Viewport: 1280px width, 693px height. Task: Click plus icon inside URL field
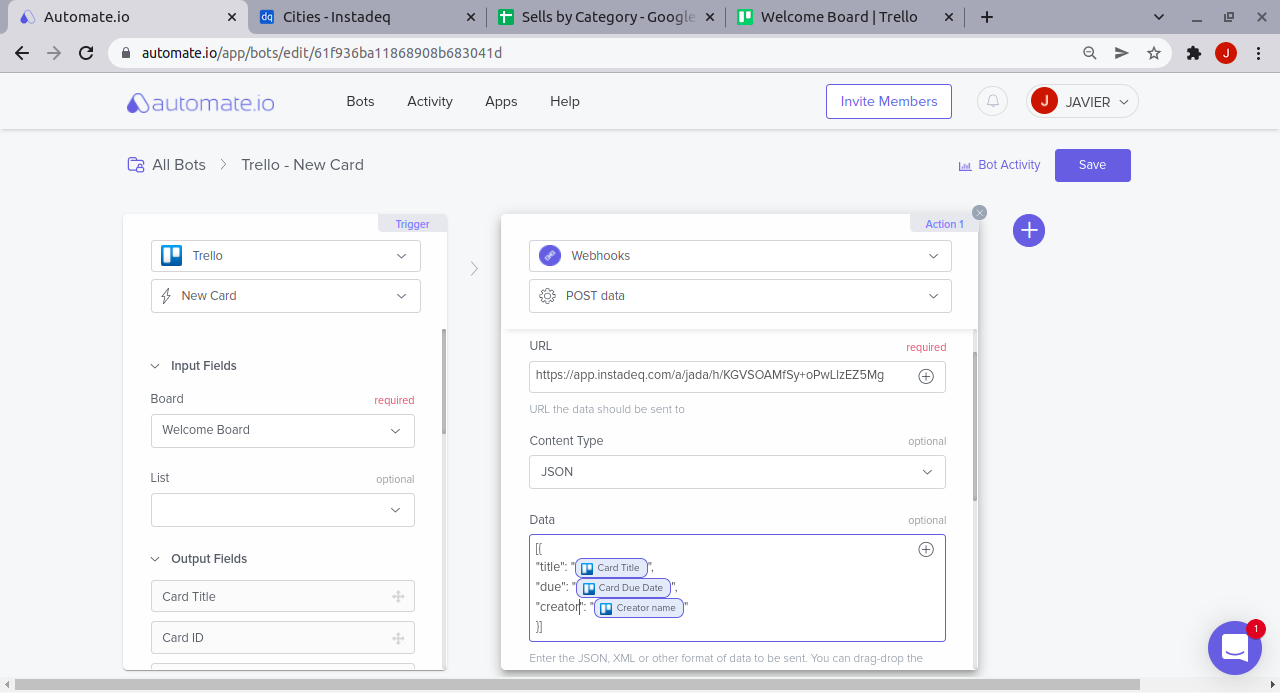point(926,377)
